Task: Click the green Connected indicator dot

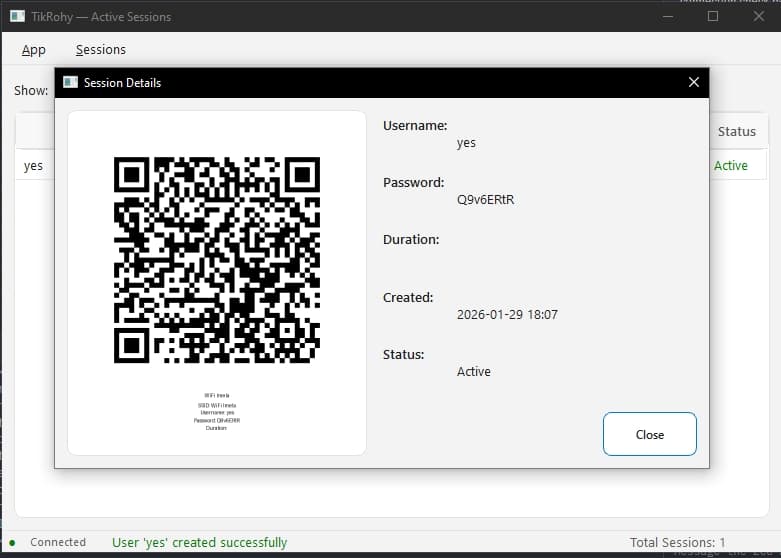Action: (x=12, y=543)
